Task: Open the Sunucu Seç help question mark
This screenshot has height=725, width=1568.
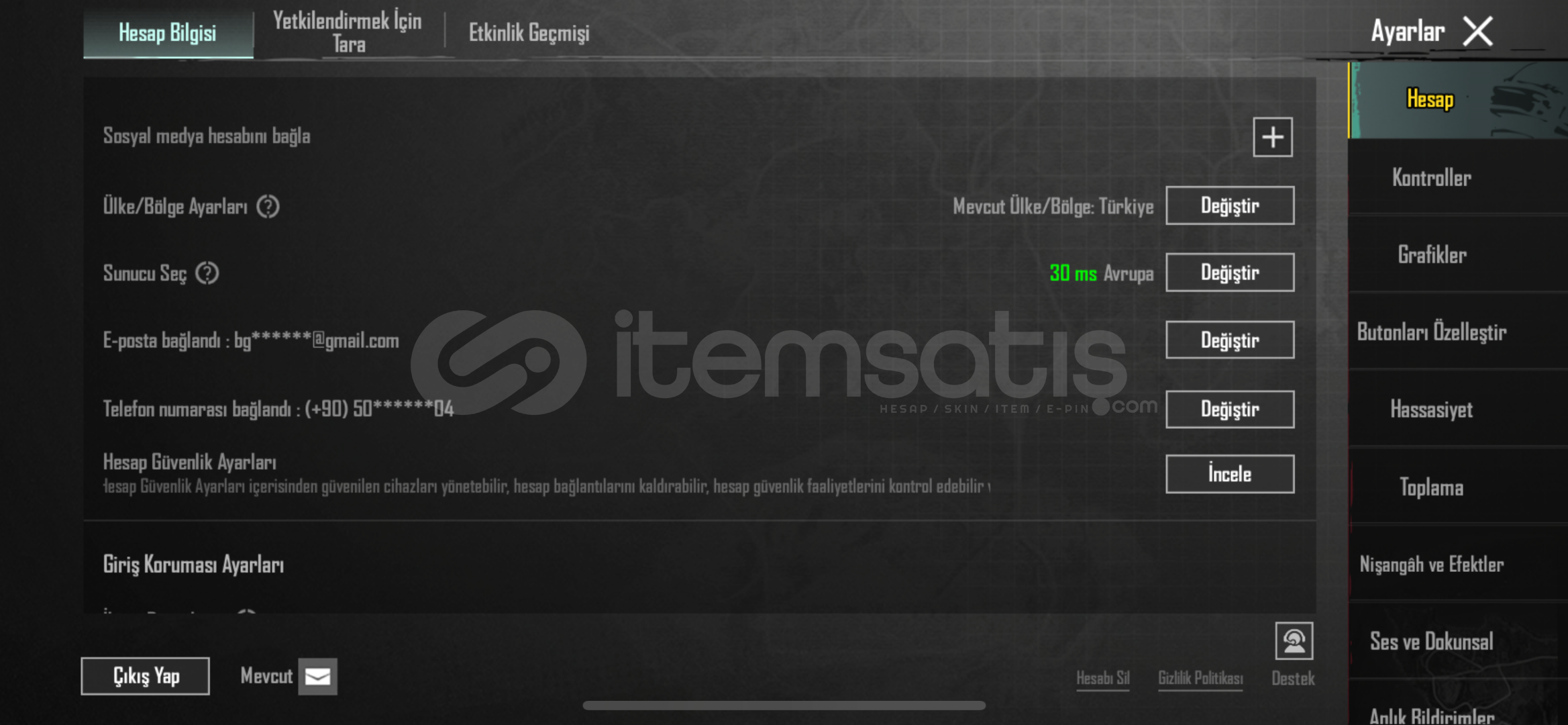Action: [207, 273]
